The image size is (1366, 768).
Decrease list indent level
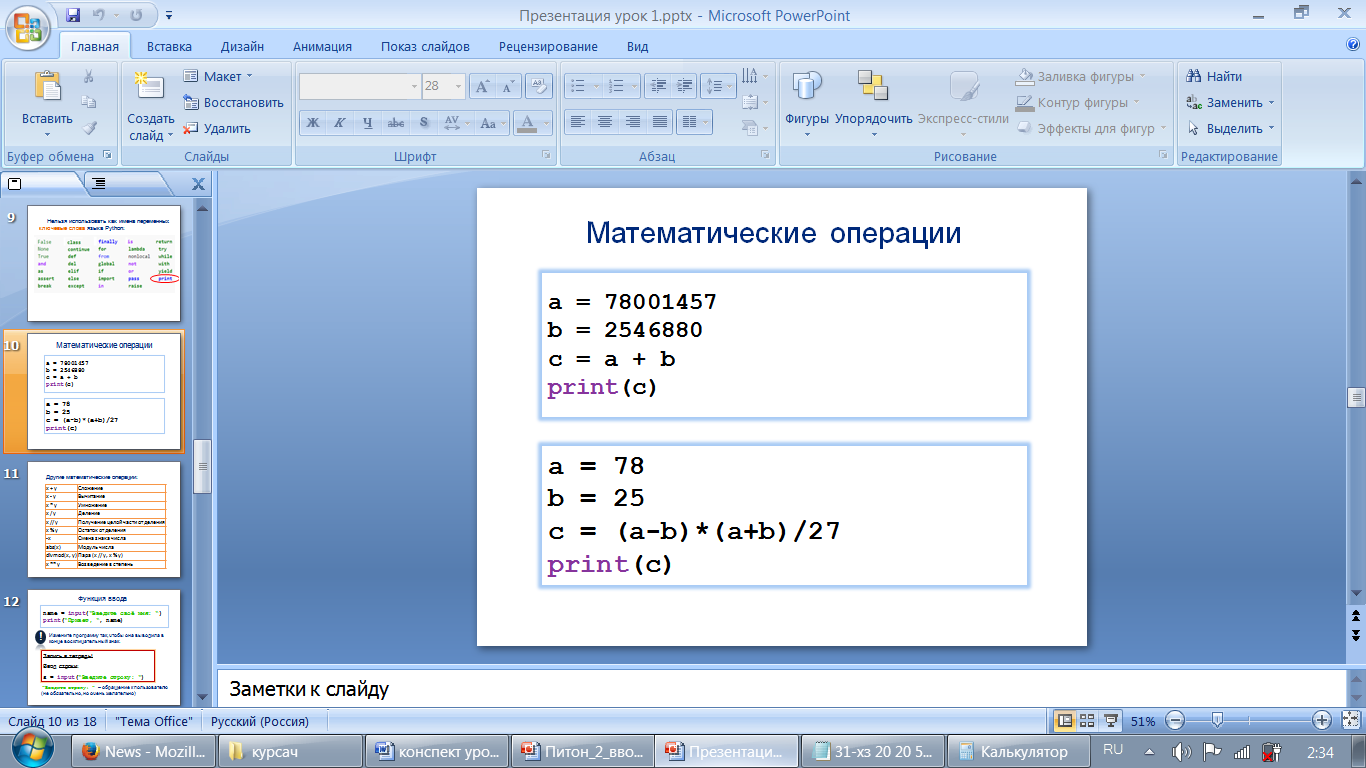(x=657, y=86)
